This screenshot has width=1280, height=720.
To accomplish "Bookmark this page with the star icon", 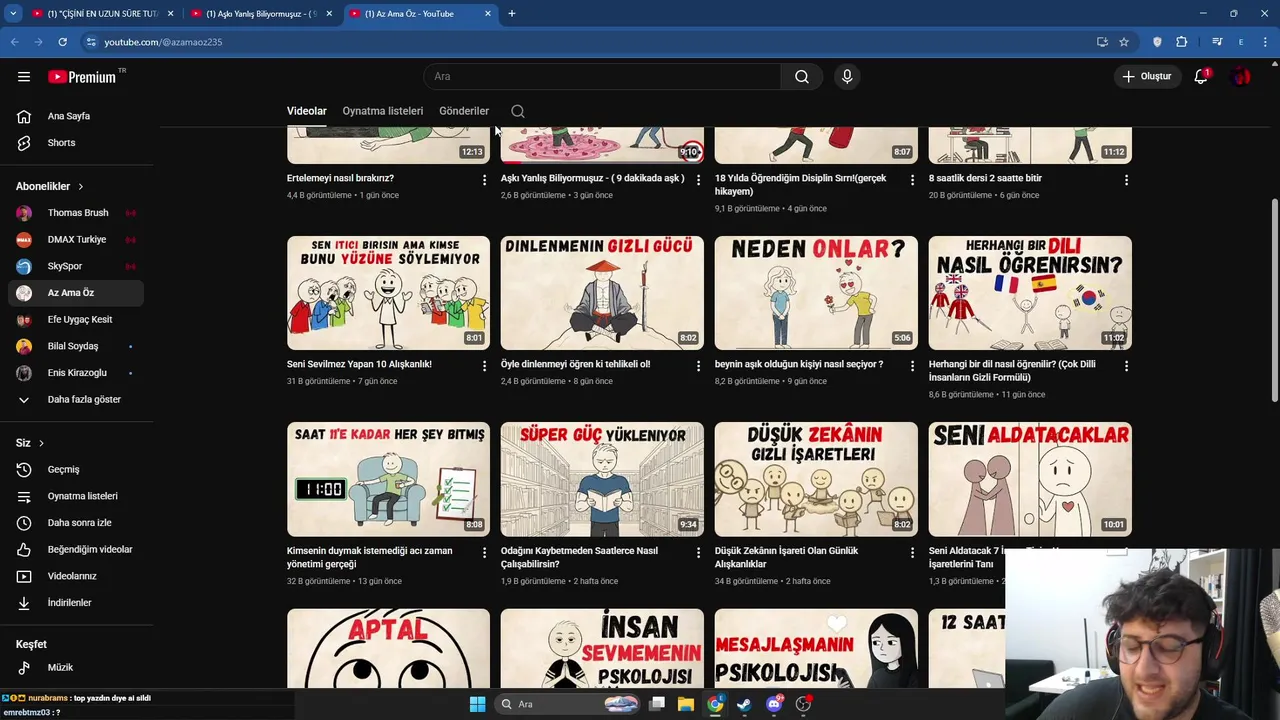I will click(1124, 42).
